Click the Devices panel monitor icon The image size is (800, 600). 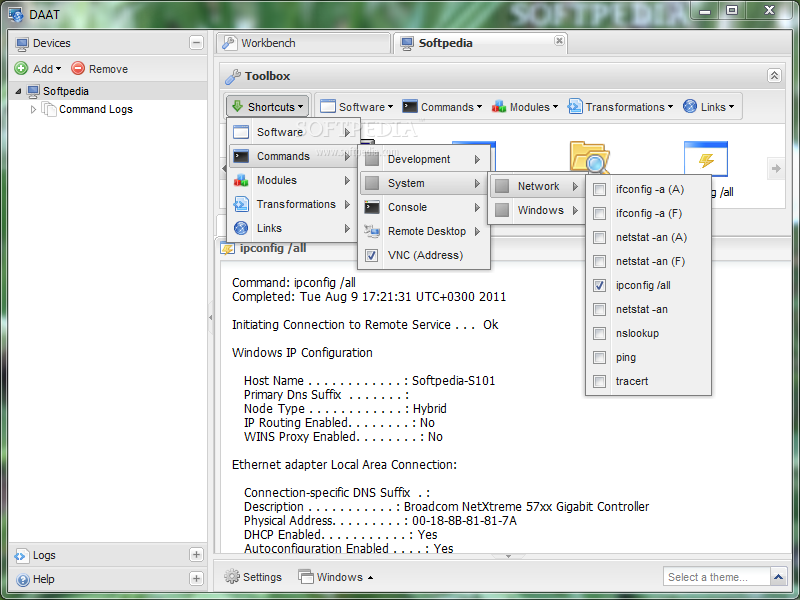click(22, 44)
